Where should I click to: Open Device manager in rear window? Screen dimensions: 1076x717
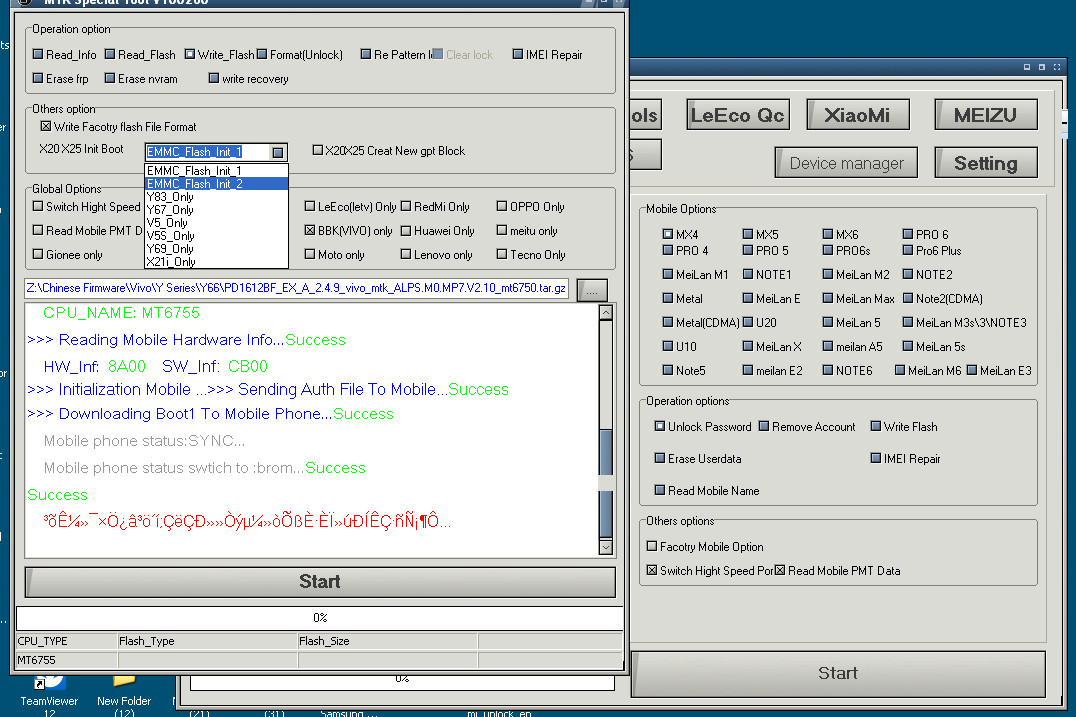pos(846,163)
